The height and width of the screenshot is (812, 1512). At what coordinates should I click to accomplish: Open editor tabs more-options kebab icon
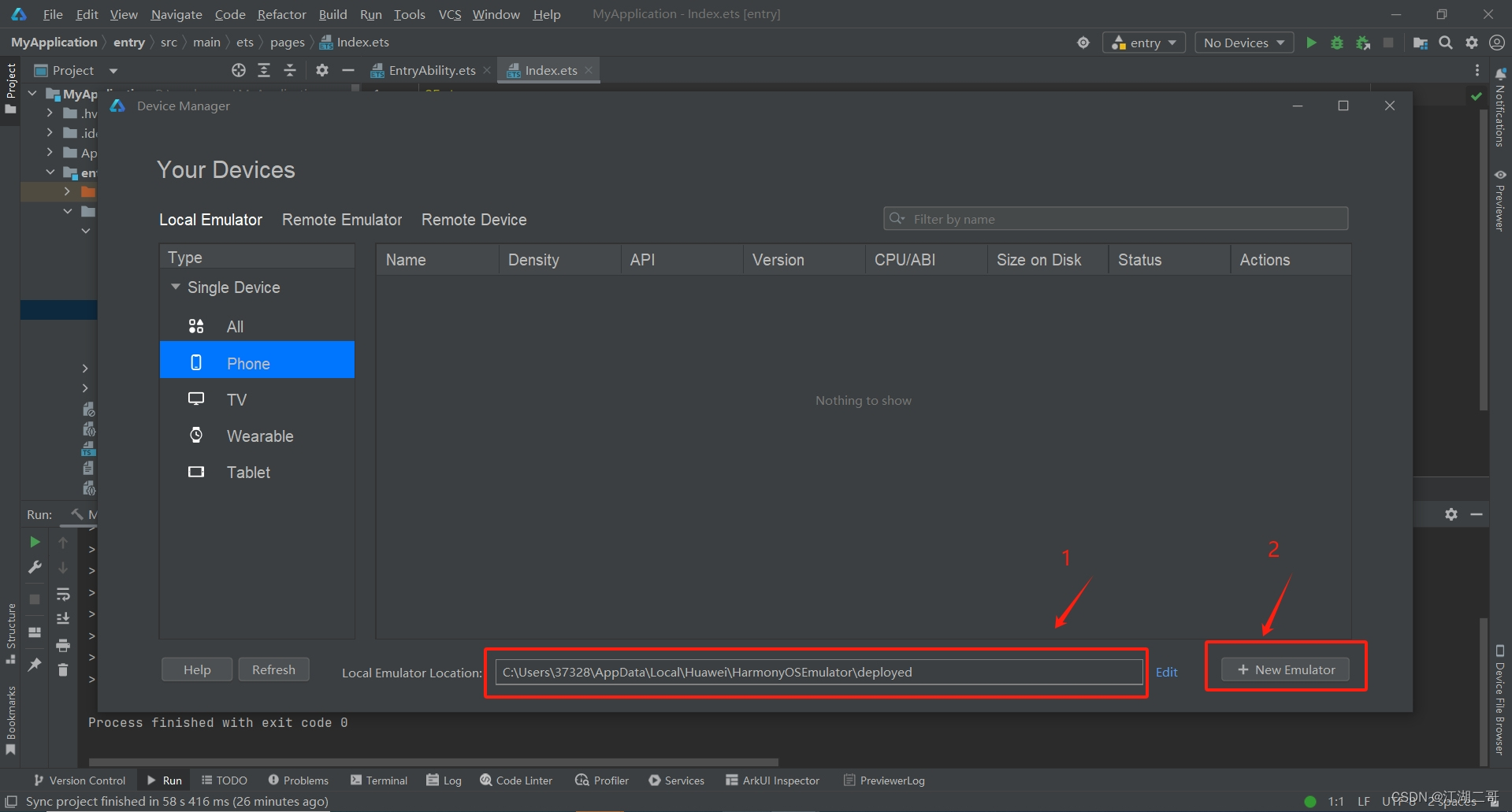(x=1477, y=70)
